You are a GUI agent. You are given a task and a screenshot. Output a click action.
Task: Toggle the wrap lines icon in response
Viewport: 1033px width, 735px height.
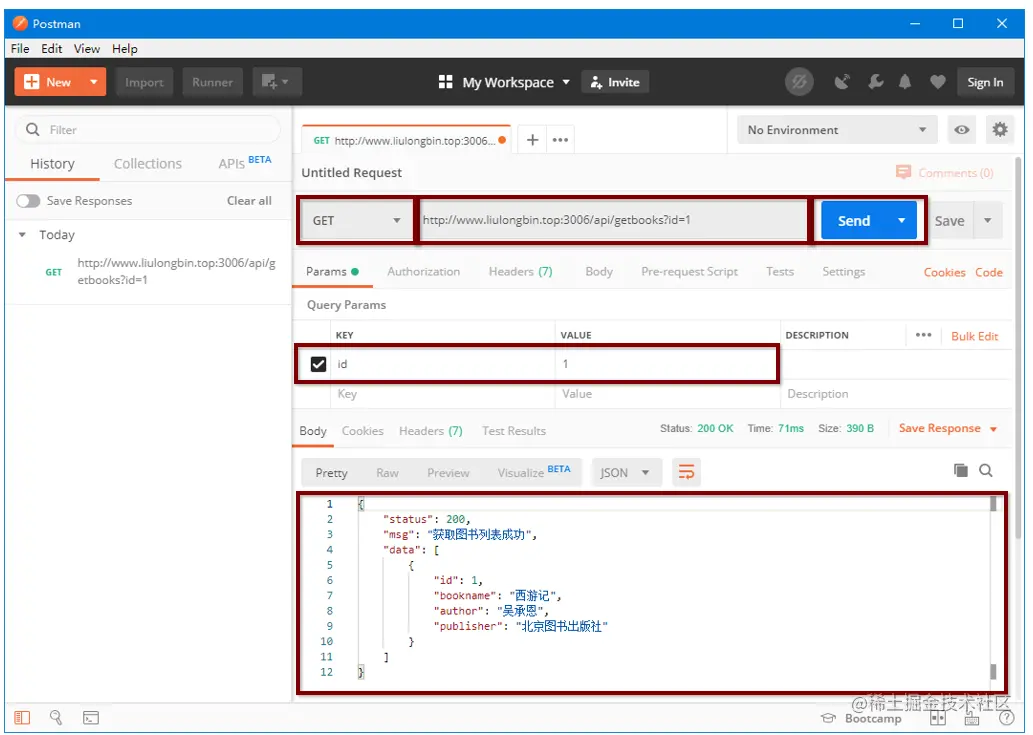(x=686, y=472)
